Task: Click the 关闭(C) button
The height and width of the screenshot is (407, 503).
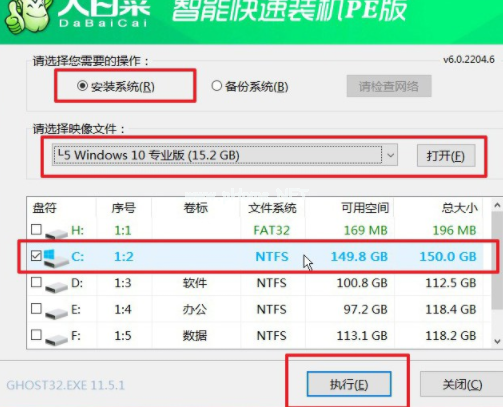Action: tap(462, 384)
